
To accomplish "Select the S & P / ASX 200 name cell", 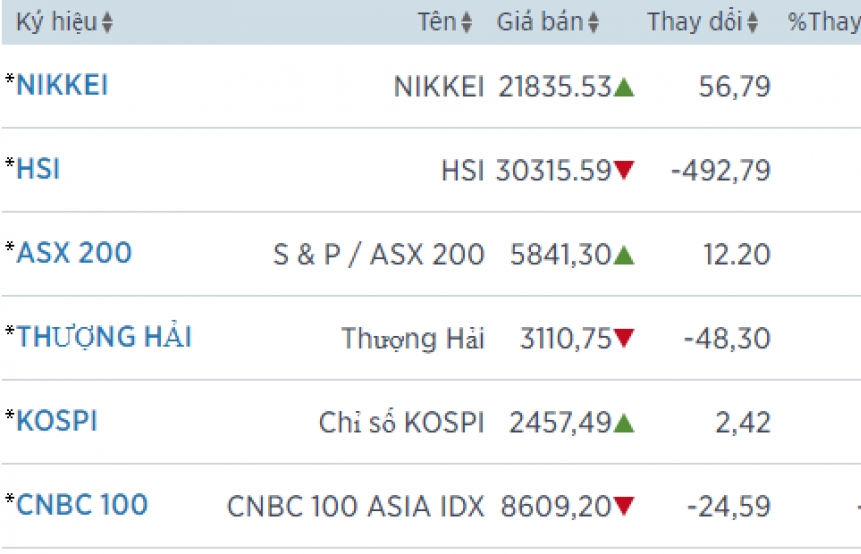I will click(379, 255).
